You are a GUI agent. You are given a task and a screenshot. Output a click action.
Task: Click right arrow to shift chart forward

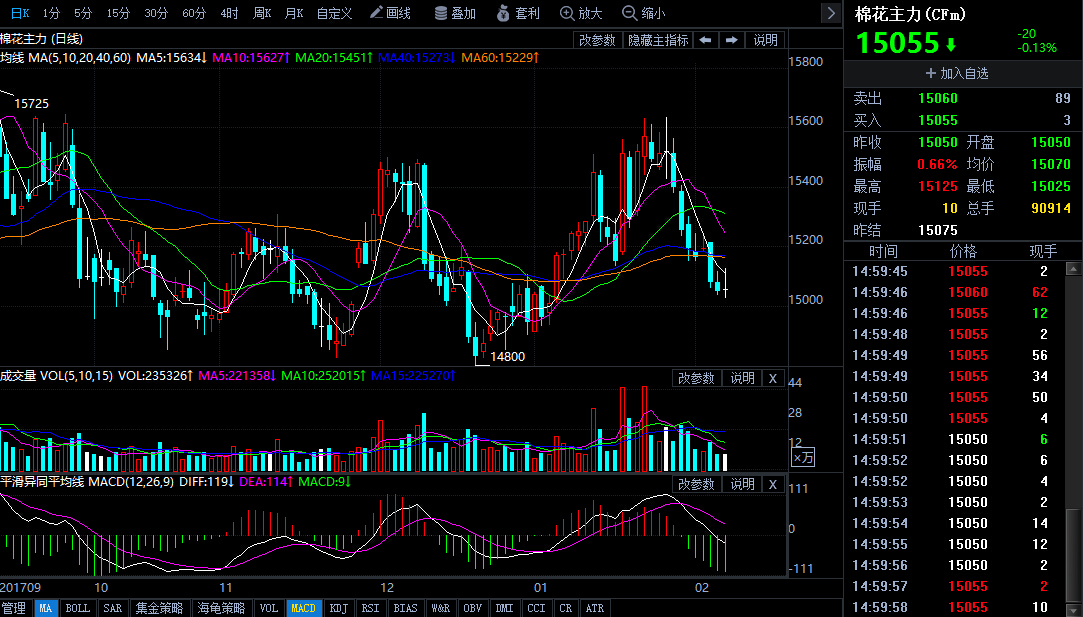coord(731,40)
